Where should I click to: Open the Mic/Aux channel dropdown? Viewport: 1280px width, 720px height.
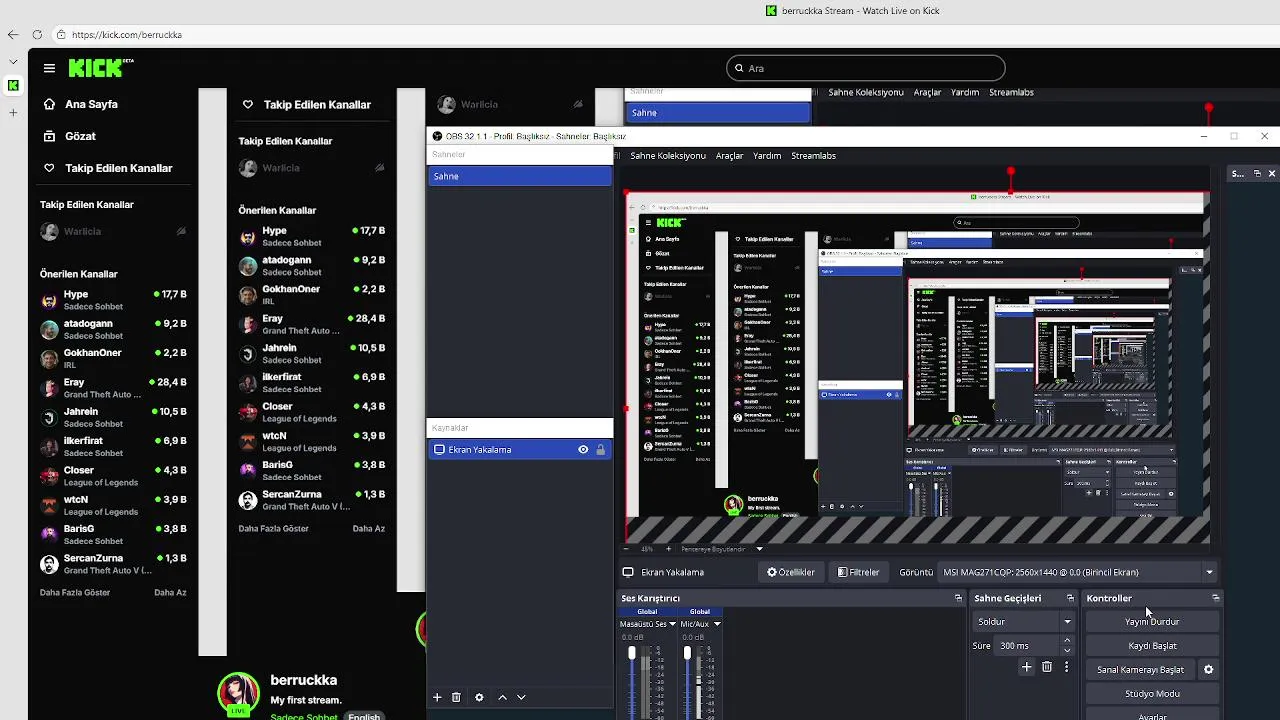pos(717,624)
